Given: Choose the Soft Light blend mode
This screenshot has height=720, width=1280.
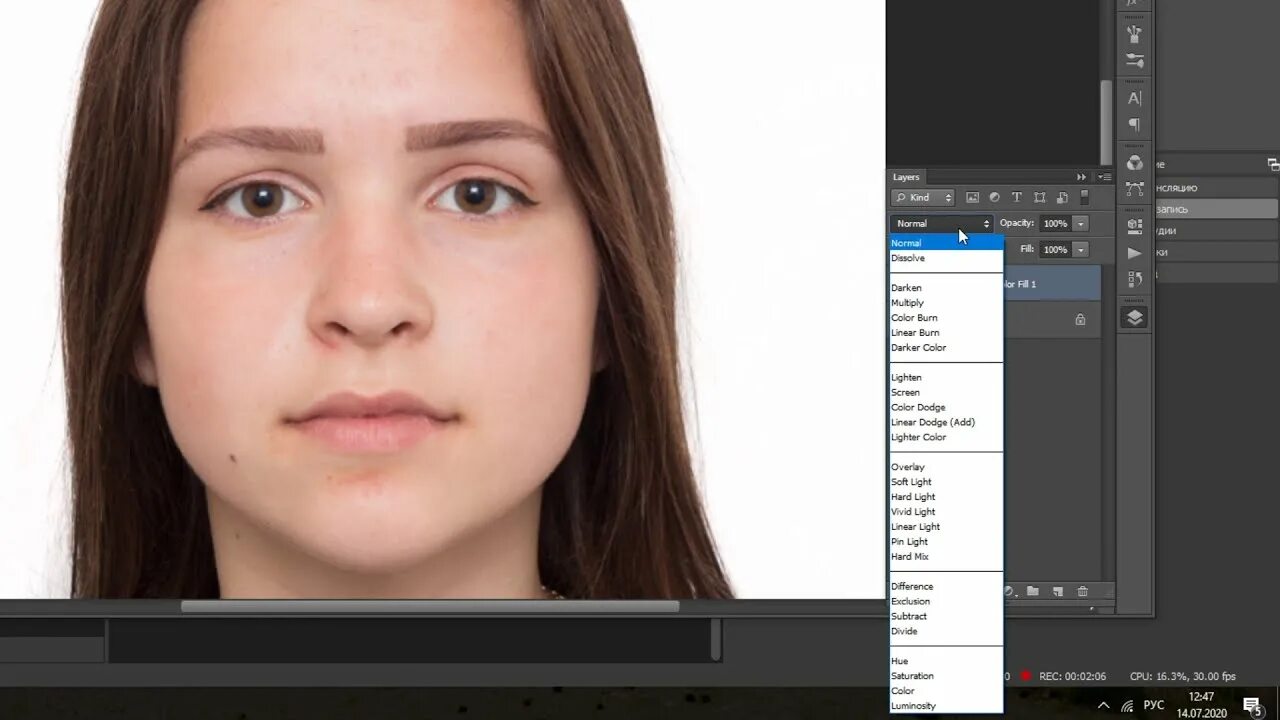Looking at the screenshot, I should (x=946, y=482).
